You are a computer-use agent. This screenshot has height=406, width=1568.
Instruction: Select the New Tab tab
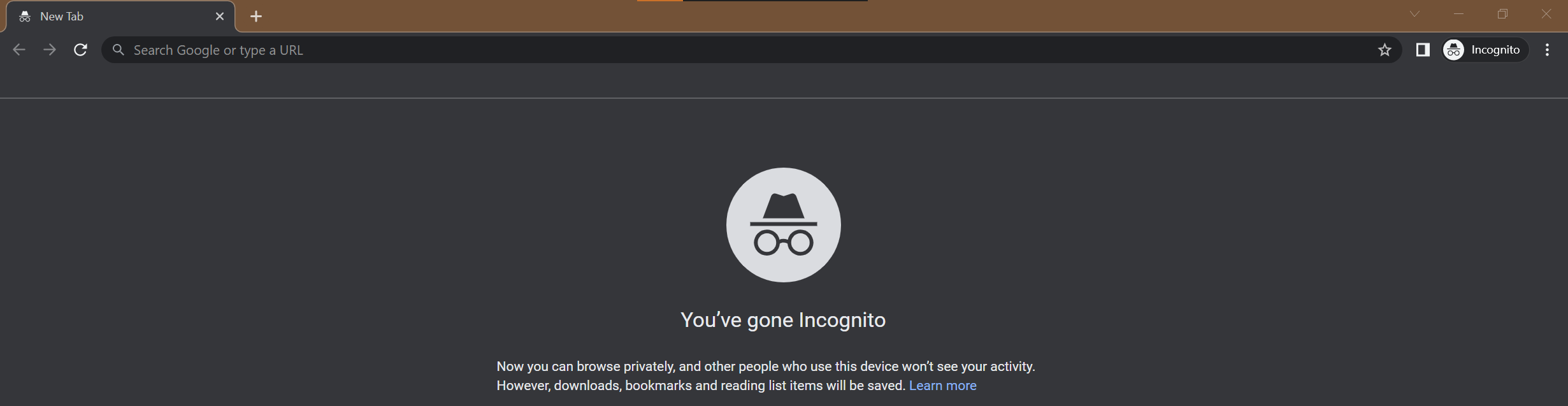click(x=115, y=17)
